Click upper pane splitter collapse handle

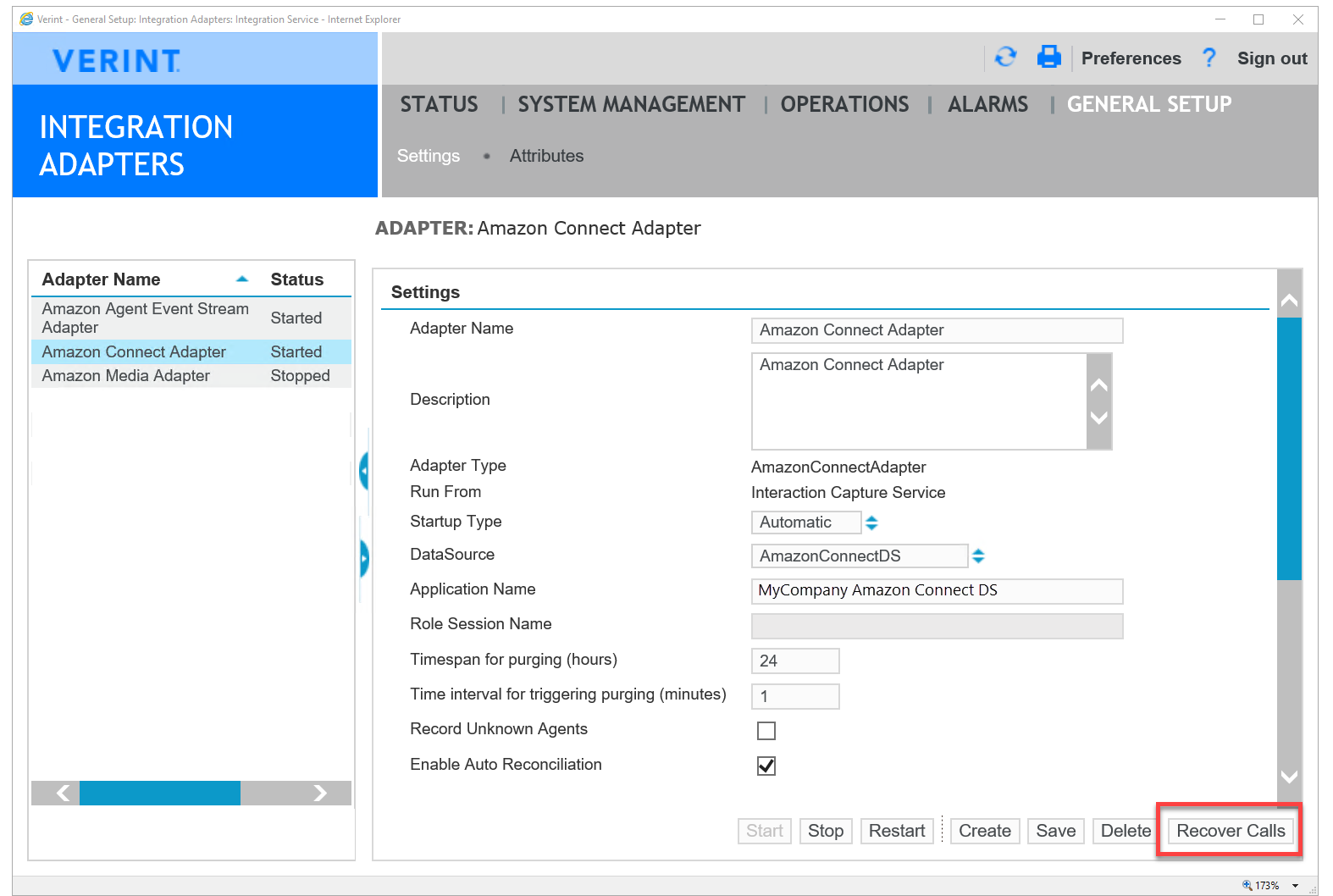click(364, 470)
